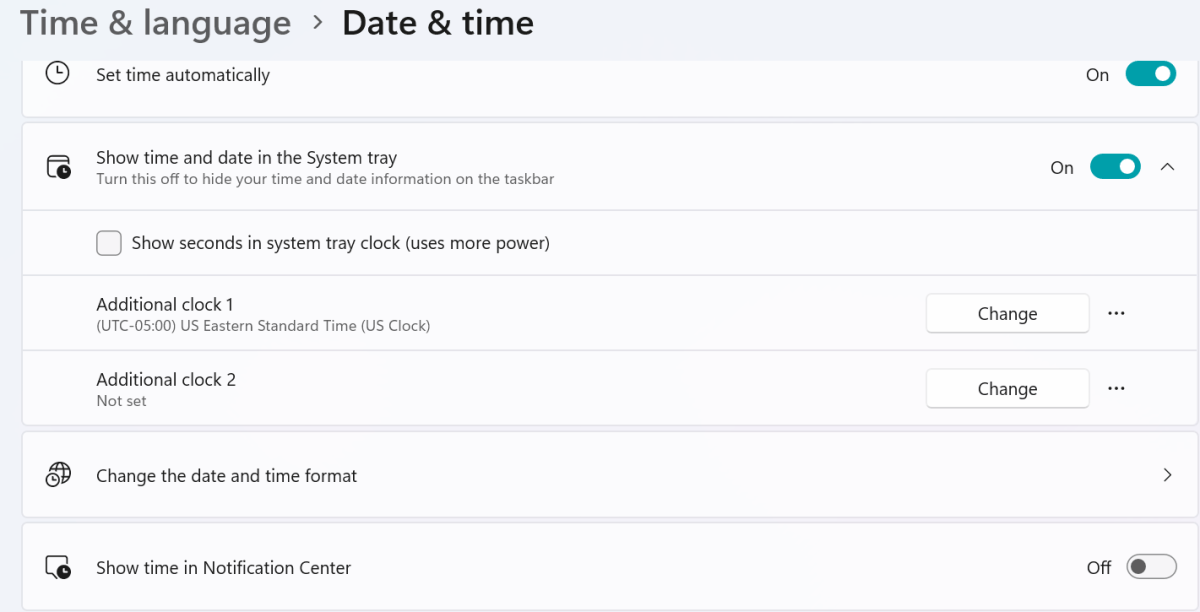The width and height of the screenshot is (1200, 612).
Task: Click the clock icon beside Set time automatically
Action: tap(55, 74)
